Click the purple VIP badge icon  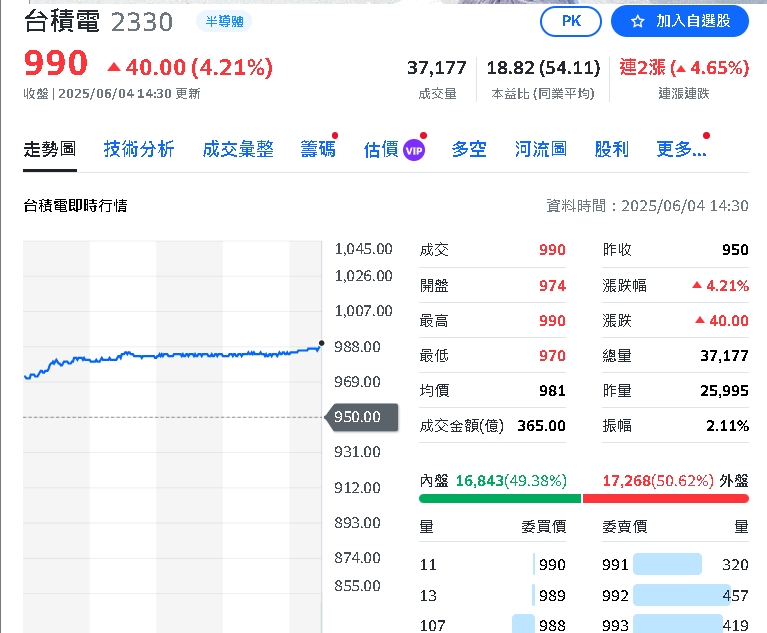[414, 150]
